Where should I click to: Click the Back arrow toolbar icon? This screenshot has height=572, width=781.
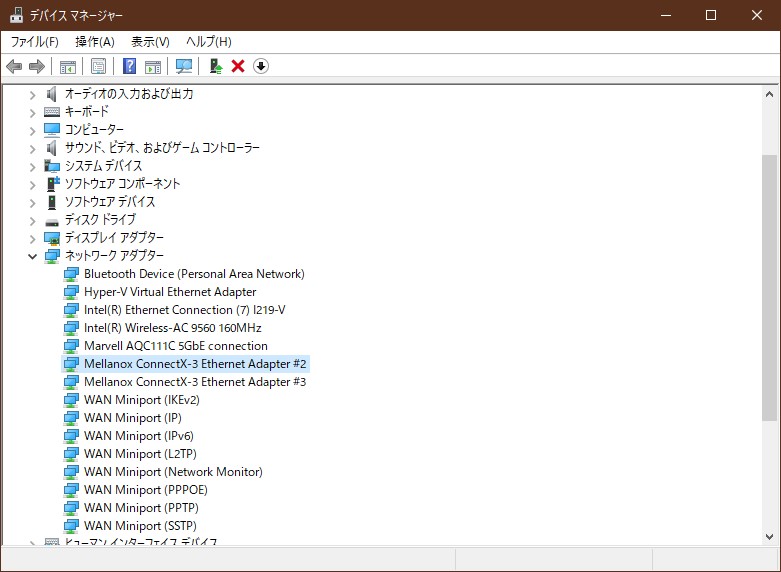click(14, 66)
